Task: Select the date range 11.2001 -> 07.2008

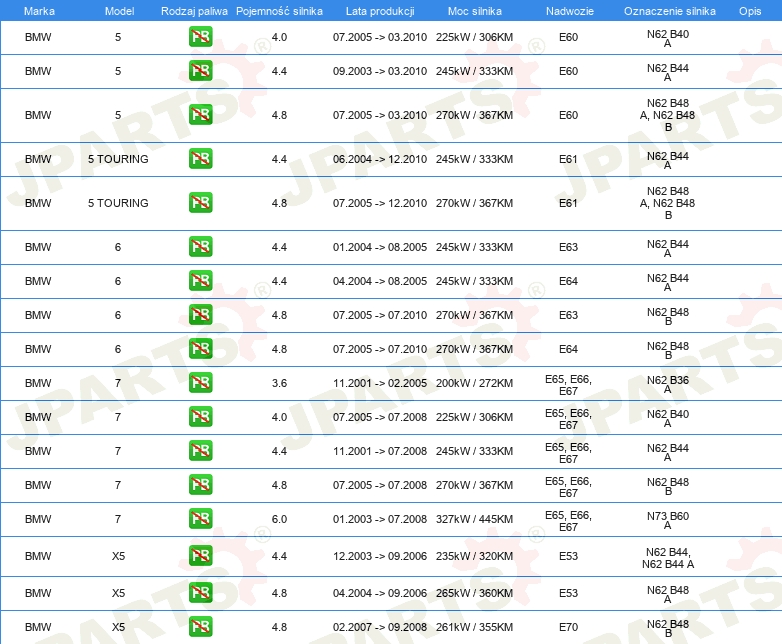Action: (380, 450)
